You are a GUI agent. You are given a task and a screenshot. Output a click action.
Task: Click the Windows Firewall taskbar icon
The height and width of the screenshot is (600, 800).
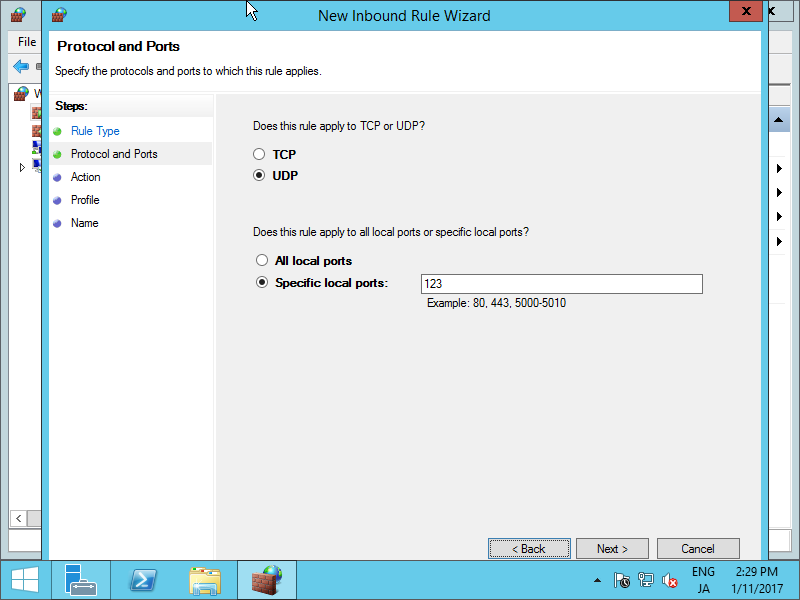tap(267, 580)
